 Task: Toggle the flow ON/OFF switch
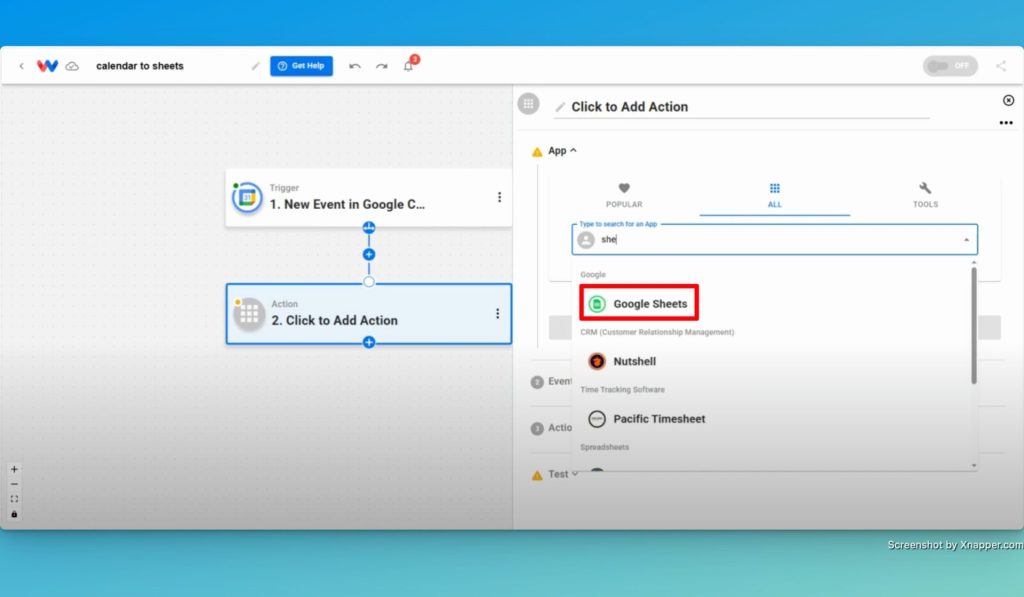point(950,66)
